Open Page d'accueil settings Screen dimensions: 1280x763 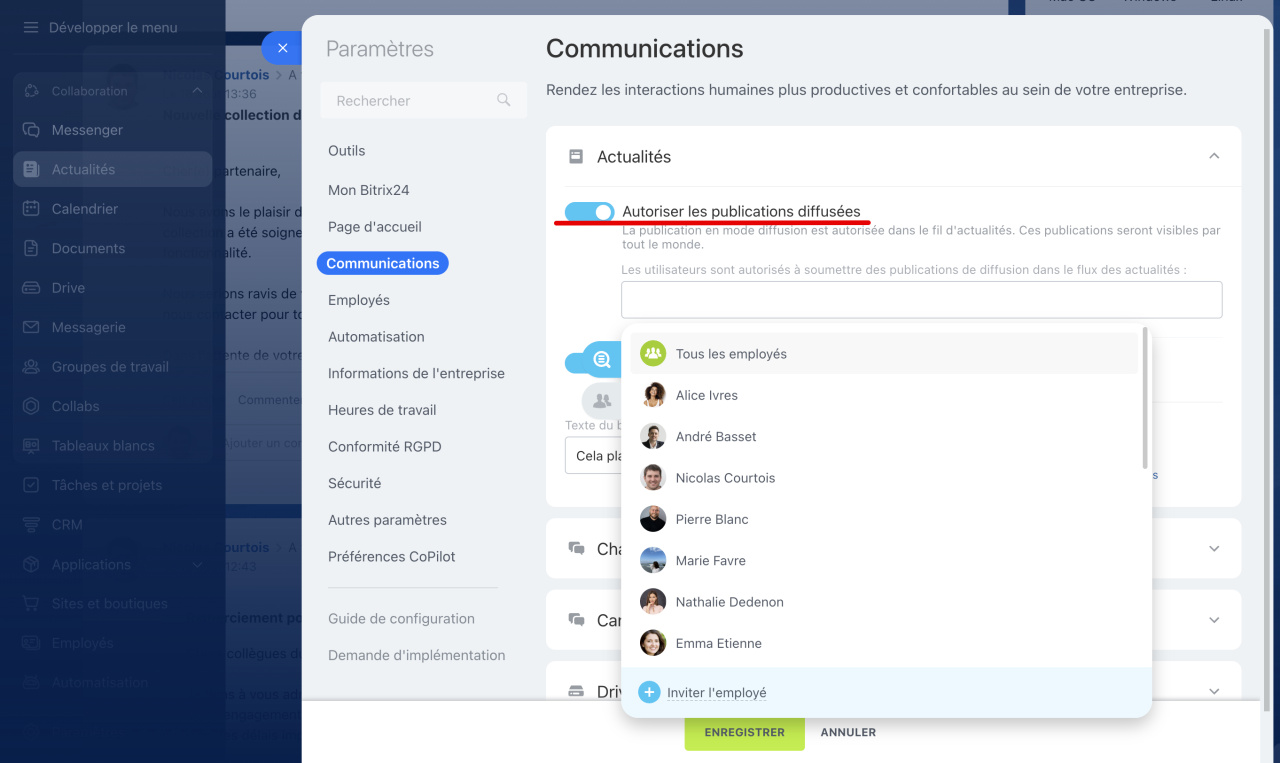pyautogui.click(x=375, y=227)
